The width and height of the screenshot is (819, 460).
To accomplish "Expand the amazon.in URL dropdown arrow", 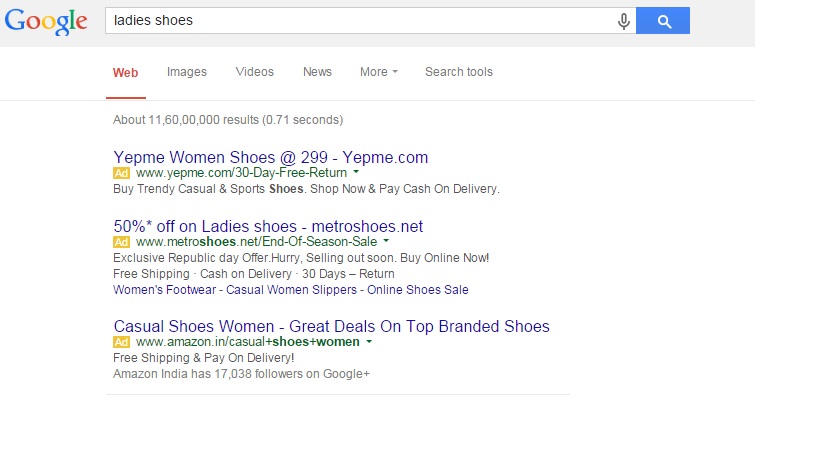I will coord(369,341).
